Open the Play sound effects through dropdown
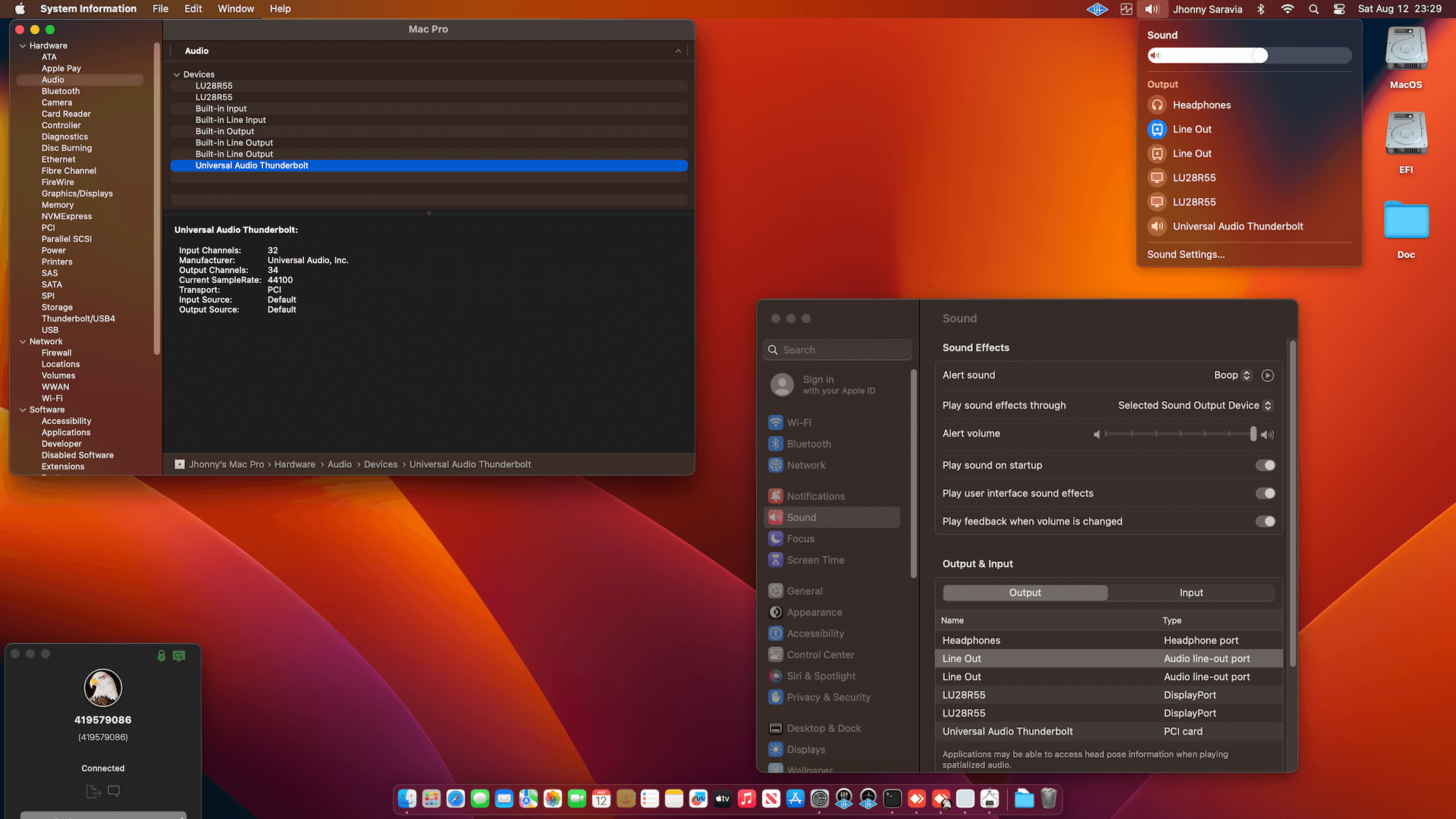Viewport: 1456px width, 819px height. click(x=1194, y=406)
